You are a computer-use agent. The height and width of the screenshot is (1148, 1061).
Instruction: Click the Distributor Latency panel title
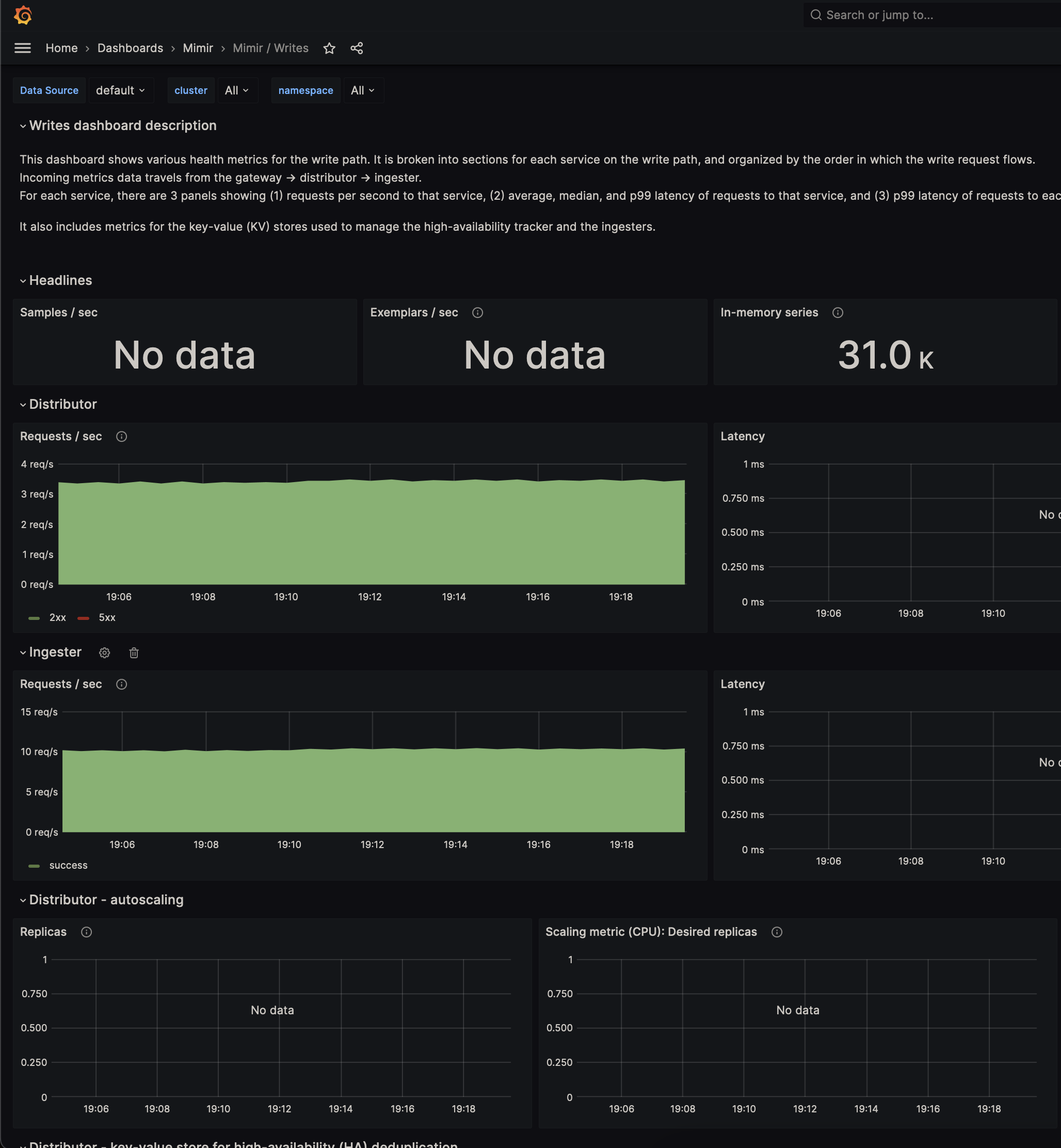pos(743,437)
